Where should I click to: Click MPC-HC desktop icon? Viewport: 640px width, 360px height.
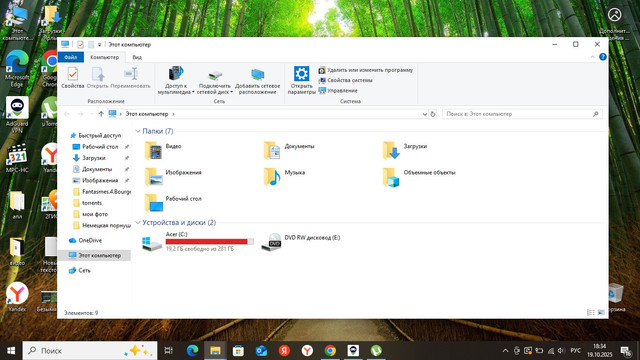(17, 158)
